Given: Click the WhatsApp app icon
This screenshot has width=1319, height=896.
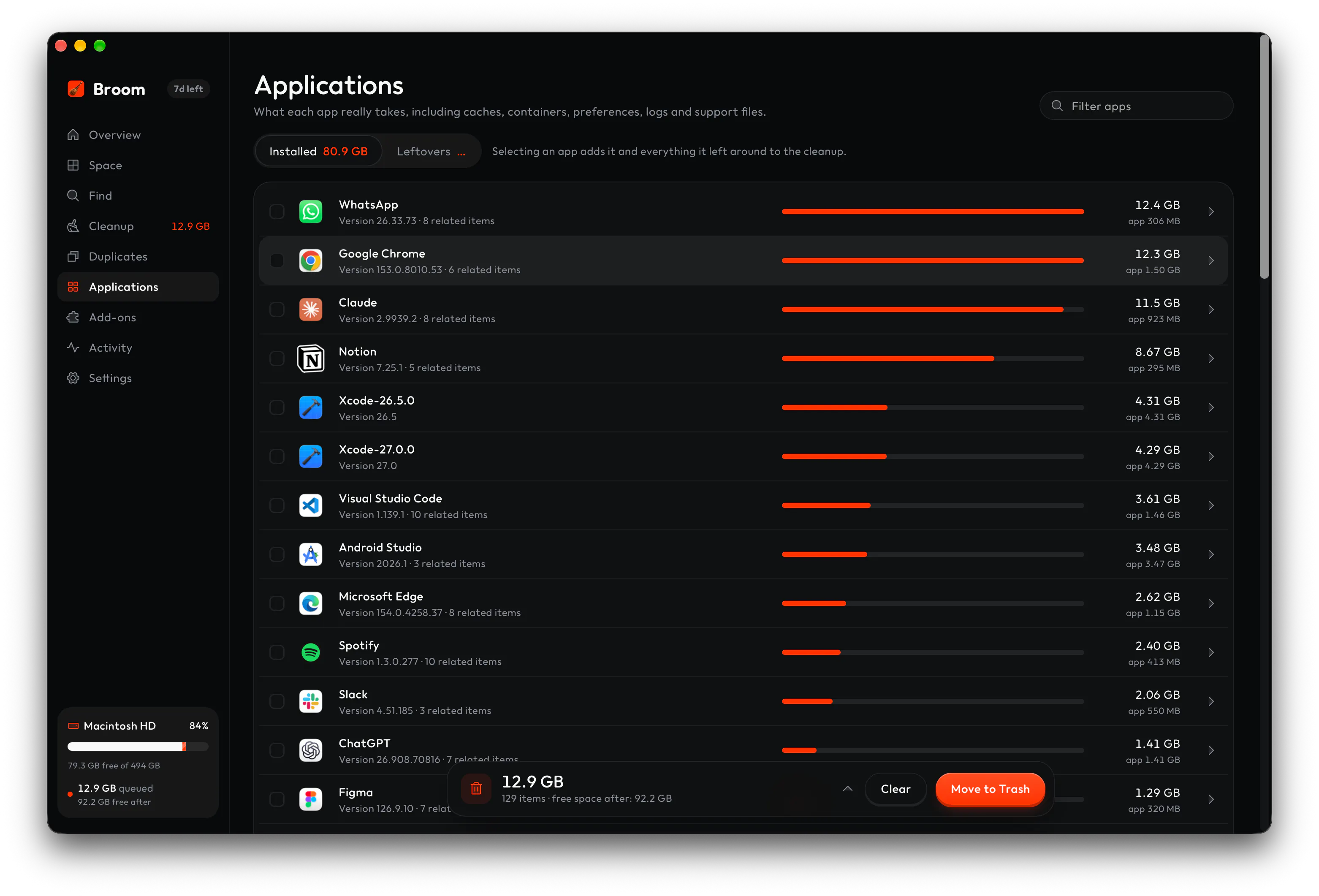Looking at the screenshot, I should click(x=310, y=212).
